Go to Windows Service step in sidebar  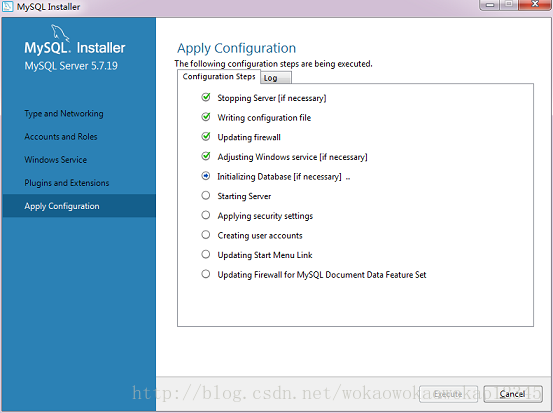point(56,160)
